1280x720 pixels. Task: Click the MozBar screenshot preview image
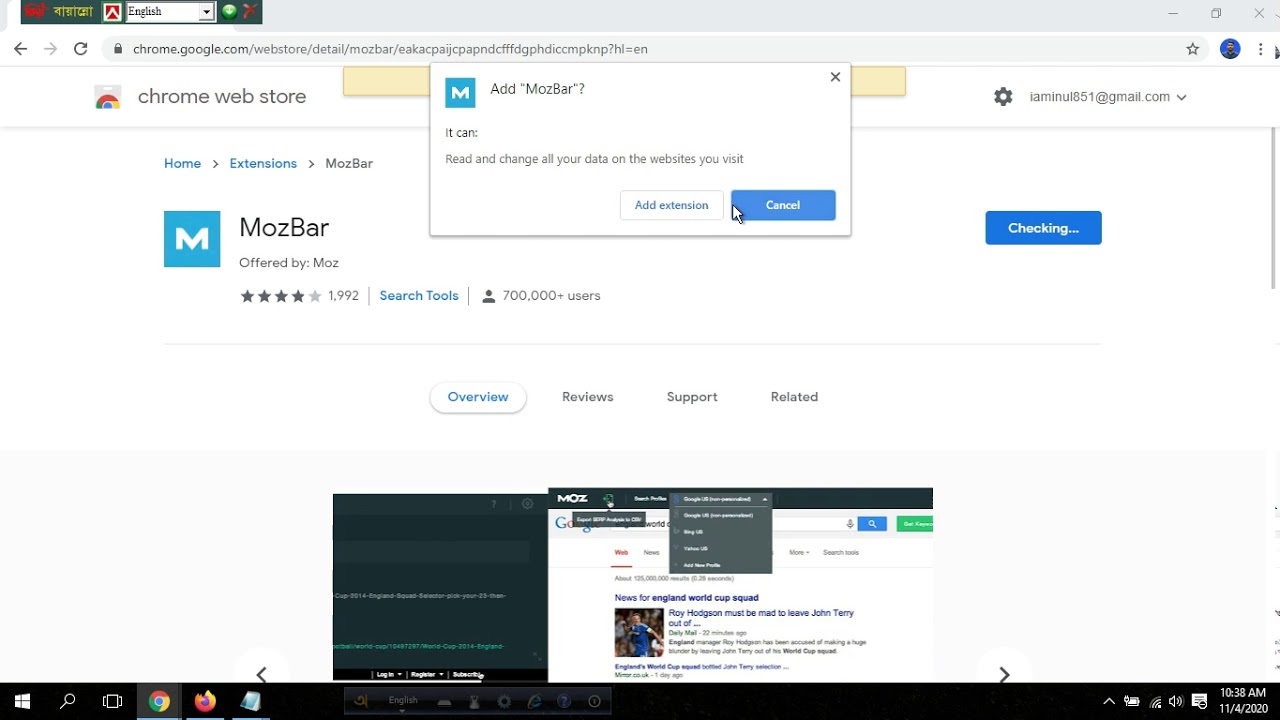click(x=633, y=585)
